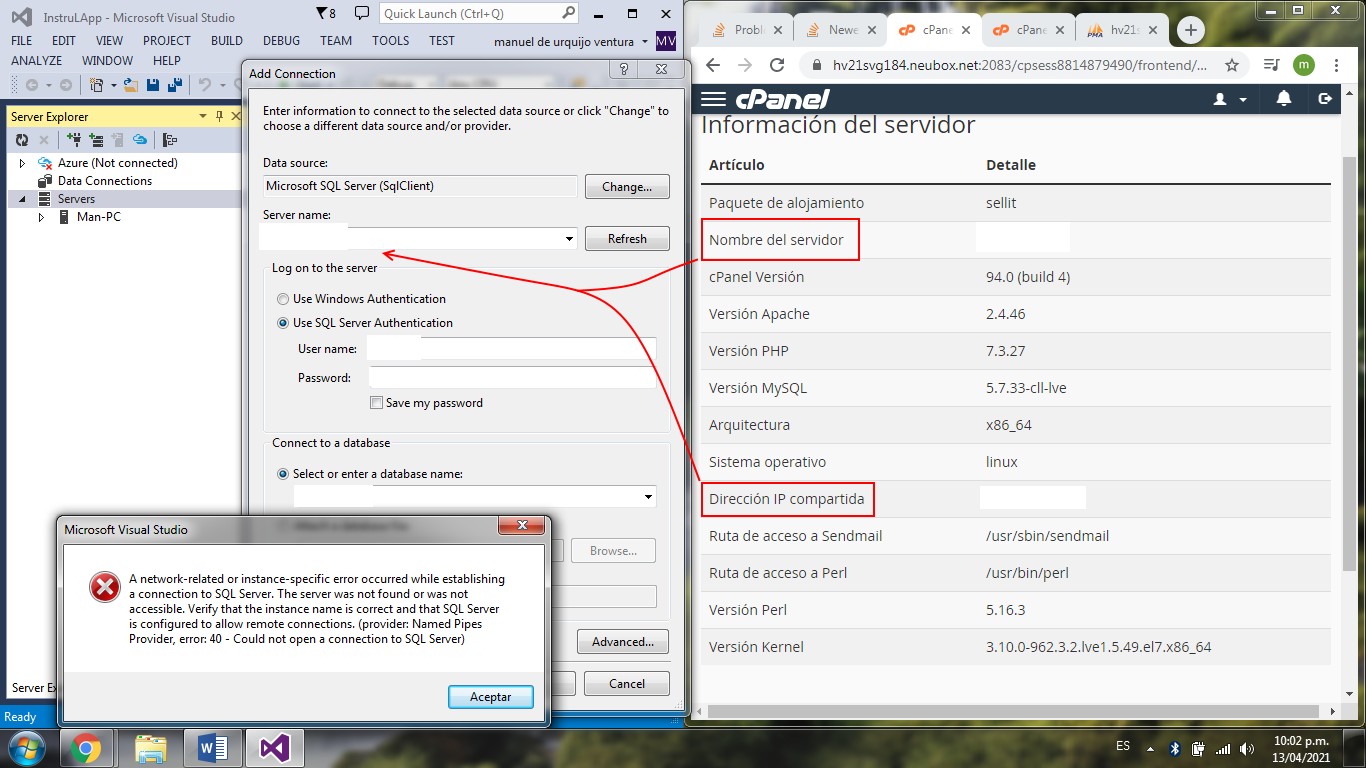Expand the Man-PC server node

[41, 217]
